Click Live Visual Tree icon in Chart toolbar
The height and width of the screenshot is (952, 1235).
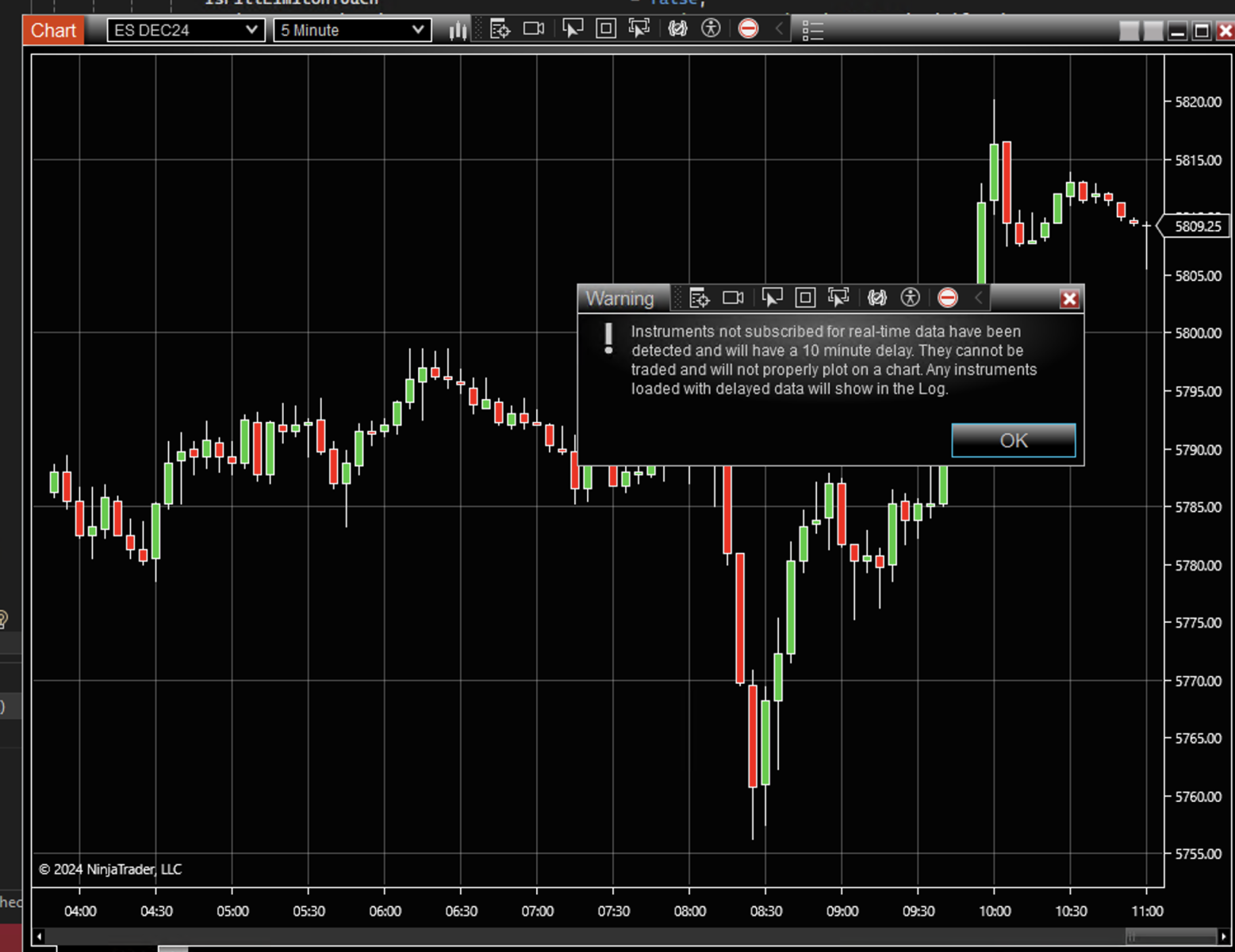pos(500,29)
